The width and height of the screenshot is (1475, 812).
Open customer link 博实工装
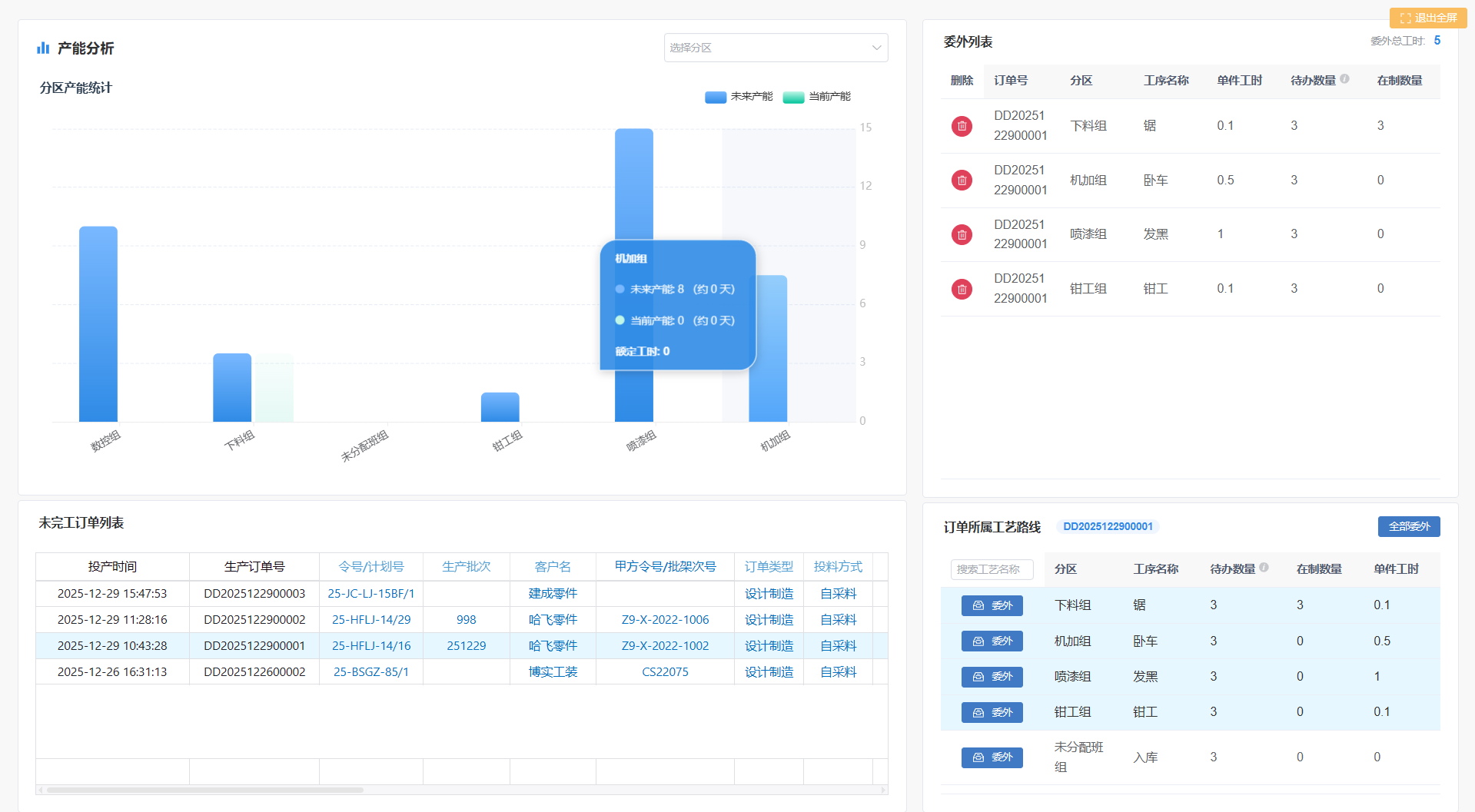click(553, 672)
